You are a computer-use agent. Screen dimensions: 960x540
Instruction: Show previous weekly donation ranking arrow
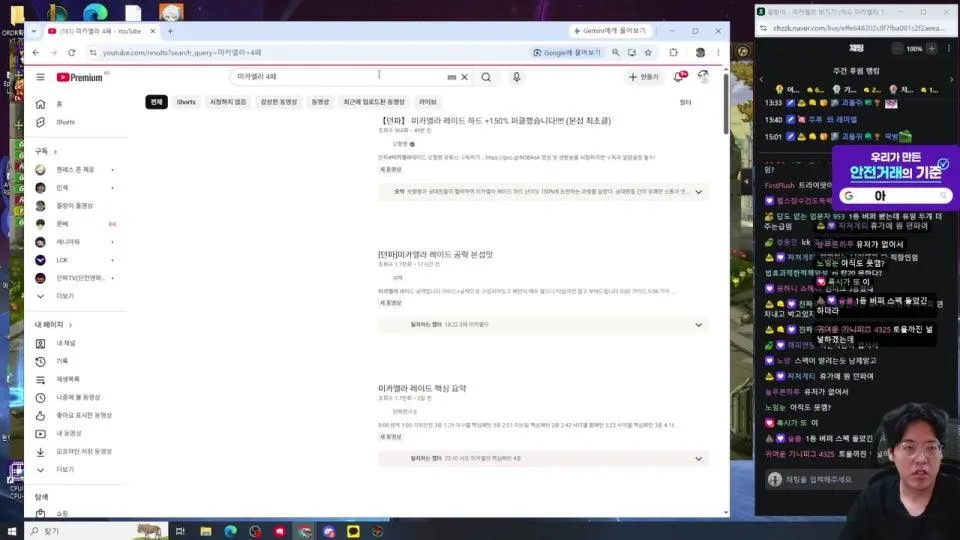[761, 80]
